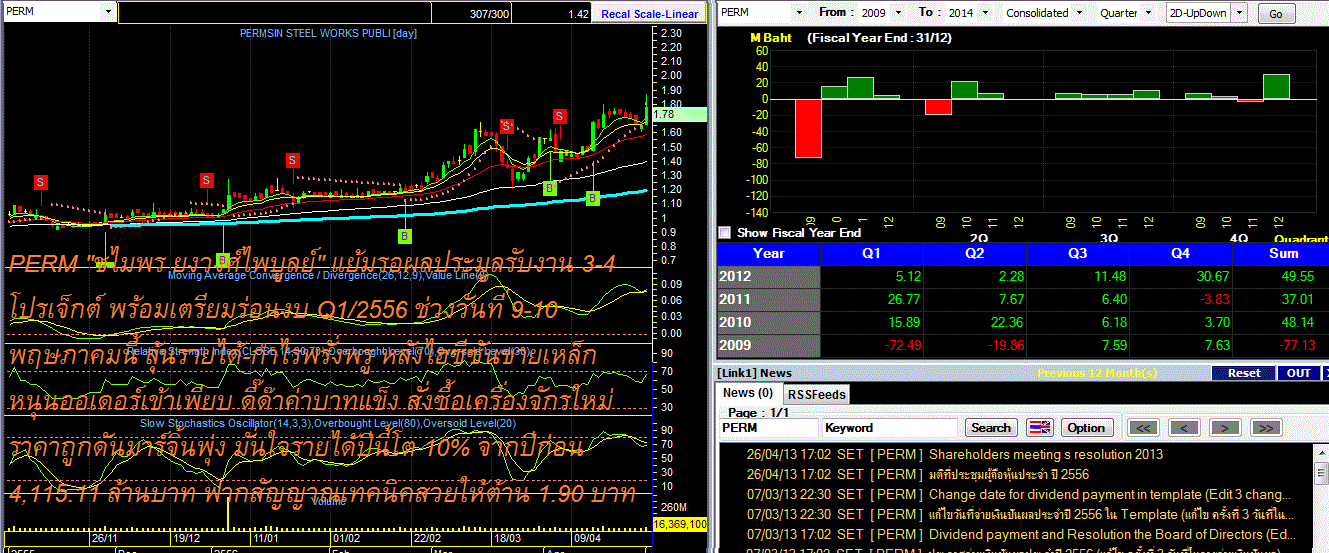
Task: Select the leftmost red S sell marker on chart
Action: point(40,182)
